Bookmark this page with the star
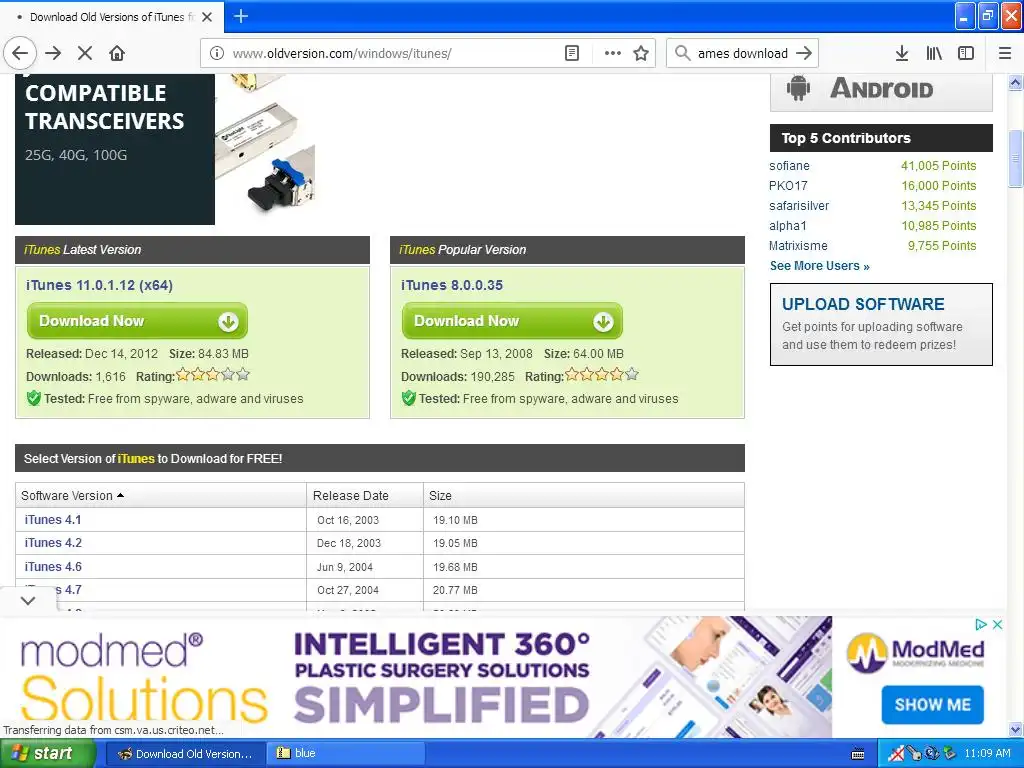Image resolution: width=1024 pixels, height=768 pixels. point(641,53)
